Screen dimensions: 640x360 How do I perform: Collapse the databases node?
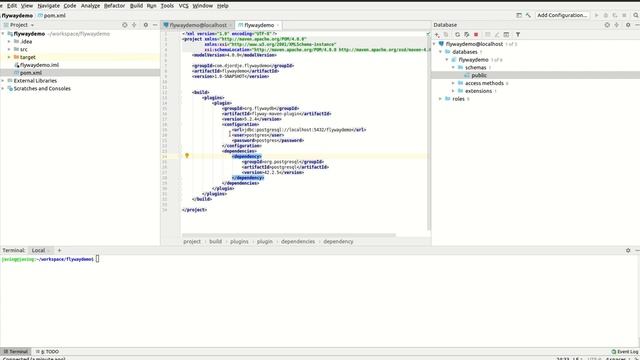click(441, 52)
